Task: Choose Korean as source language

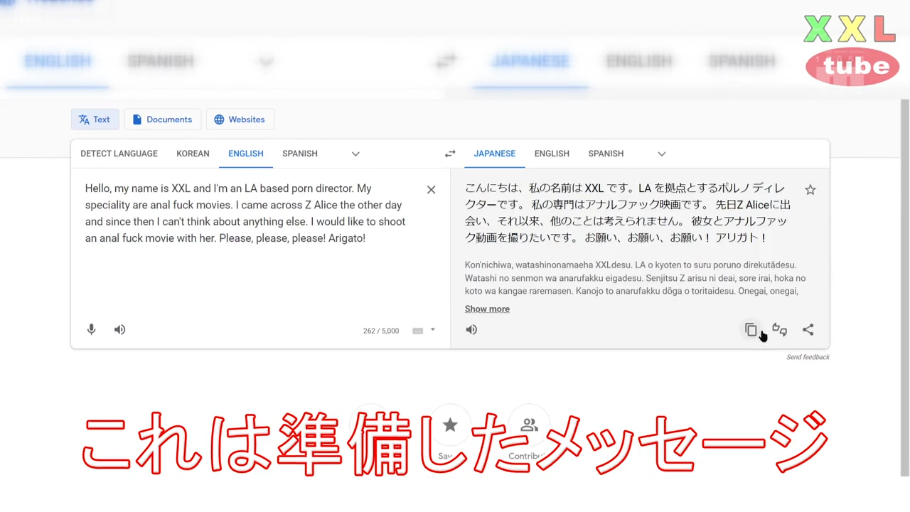Action: click(193, 154)
